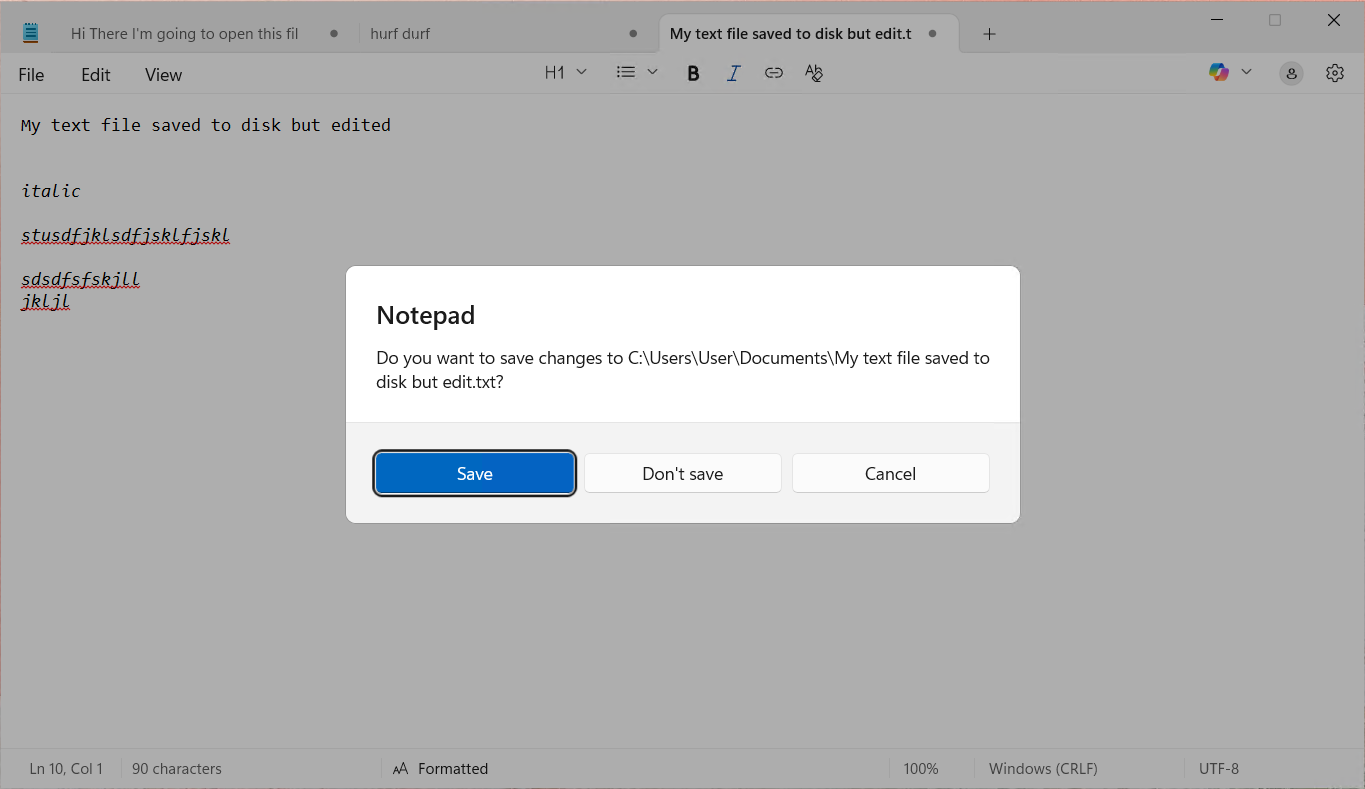Click unsaved dot on 'Hi There' tab
Viewport: 1365px width, 789px height.
(334, 34)
